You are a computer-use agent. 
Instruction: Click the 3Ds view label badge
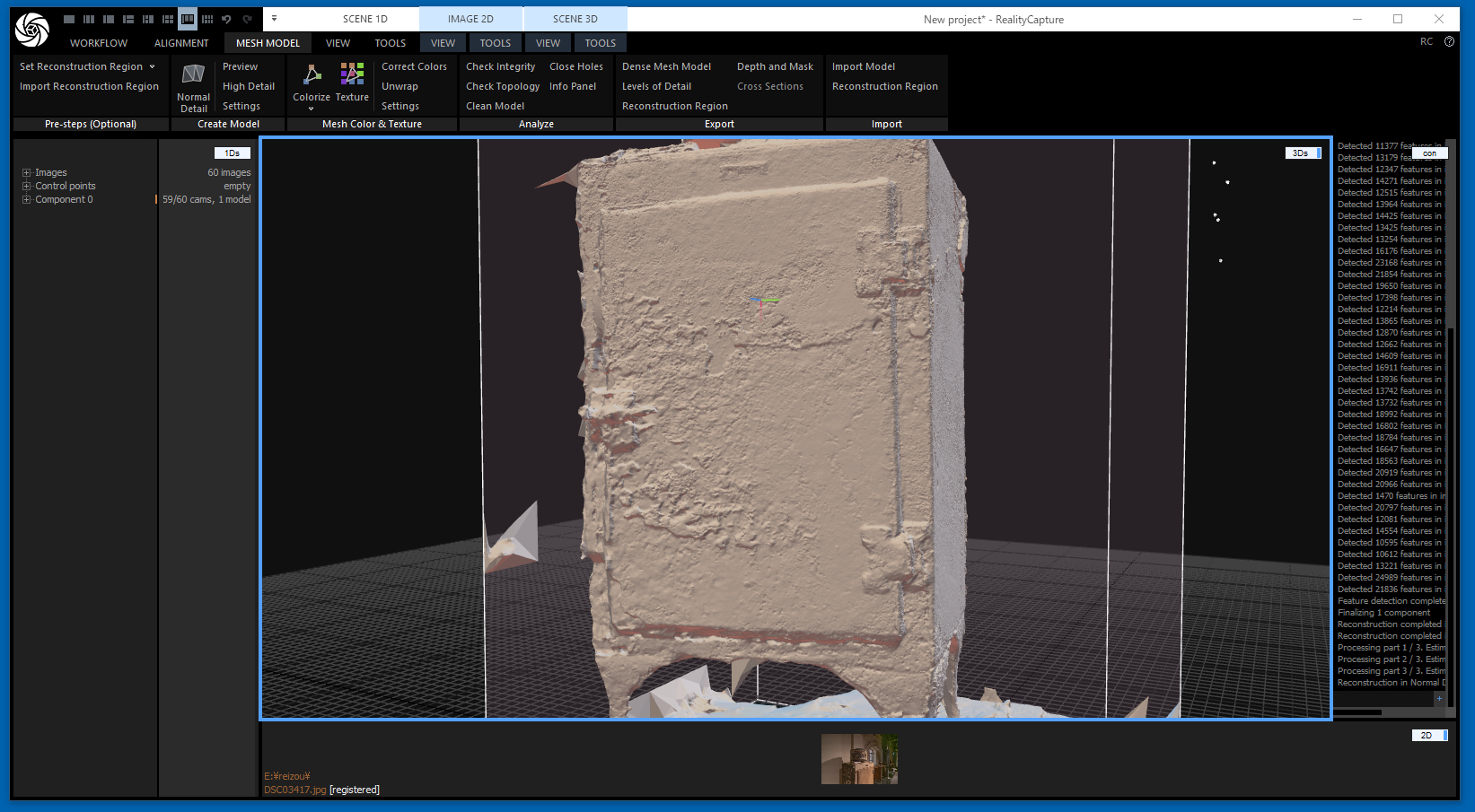click(1300, 153)
